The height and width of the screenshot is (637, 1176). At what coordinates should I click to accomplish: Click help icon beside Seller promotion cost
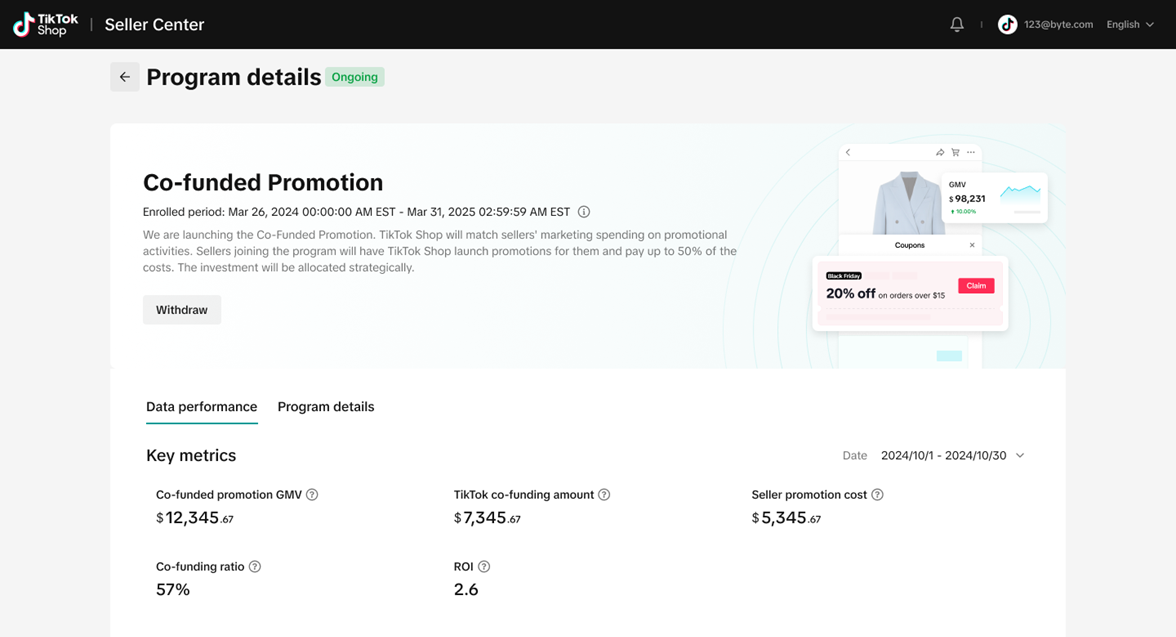coord(877,495)
